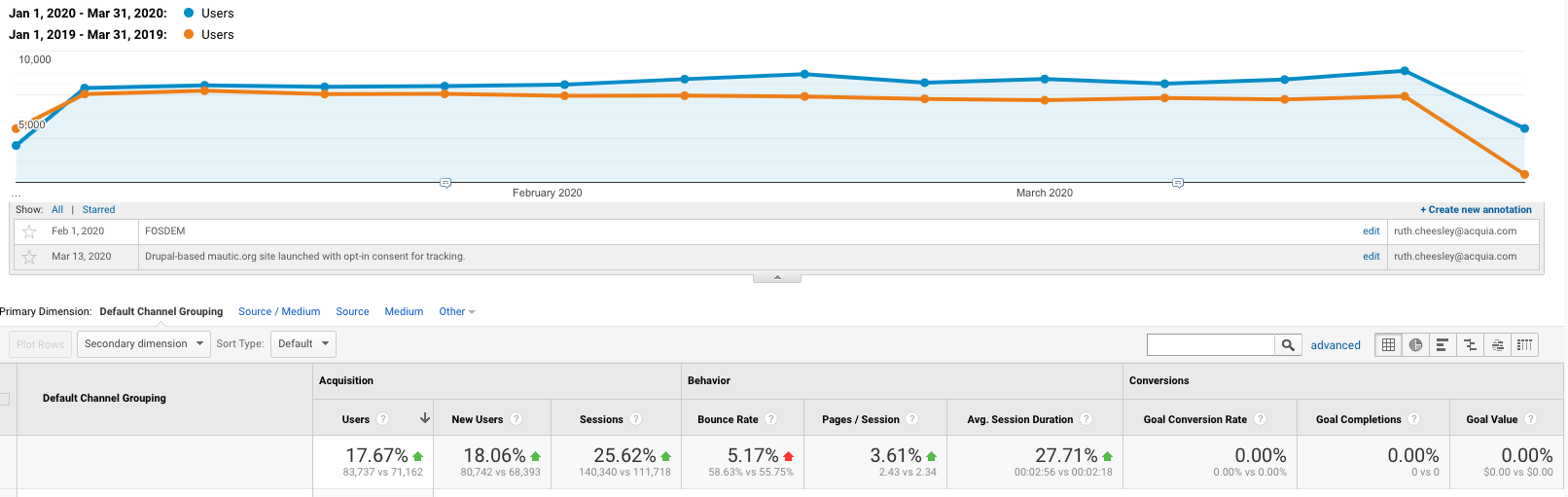Sort by New Users column header
The height and width of the screenshot is (497, 1568).
pos(478,420)
